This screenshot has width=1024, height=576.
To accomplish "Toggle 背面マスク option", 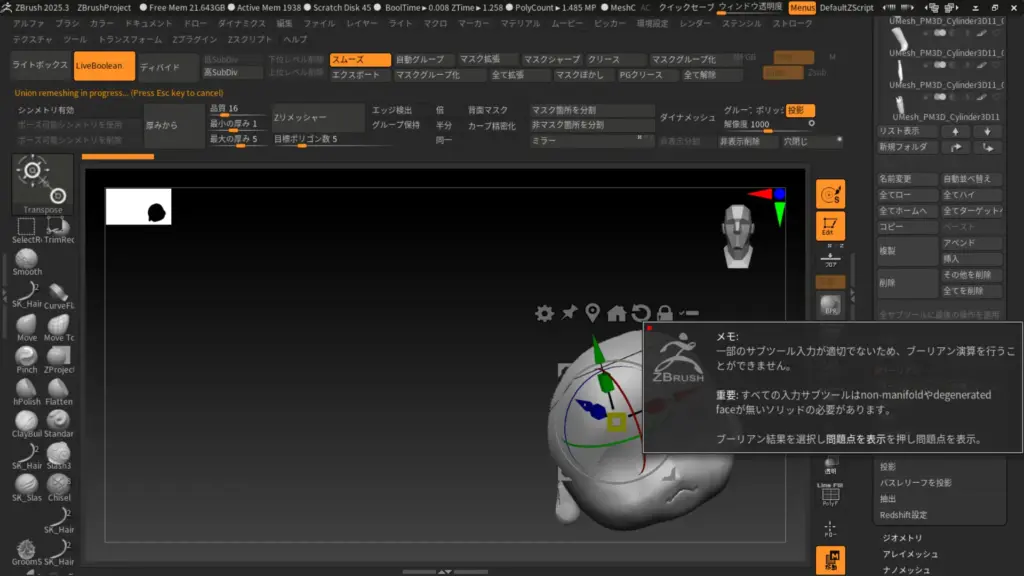I will 487,110.
